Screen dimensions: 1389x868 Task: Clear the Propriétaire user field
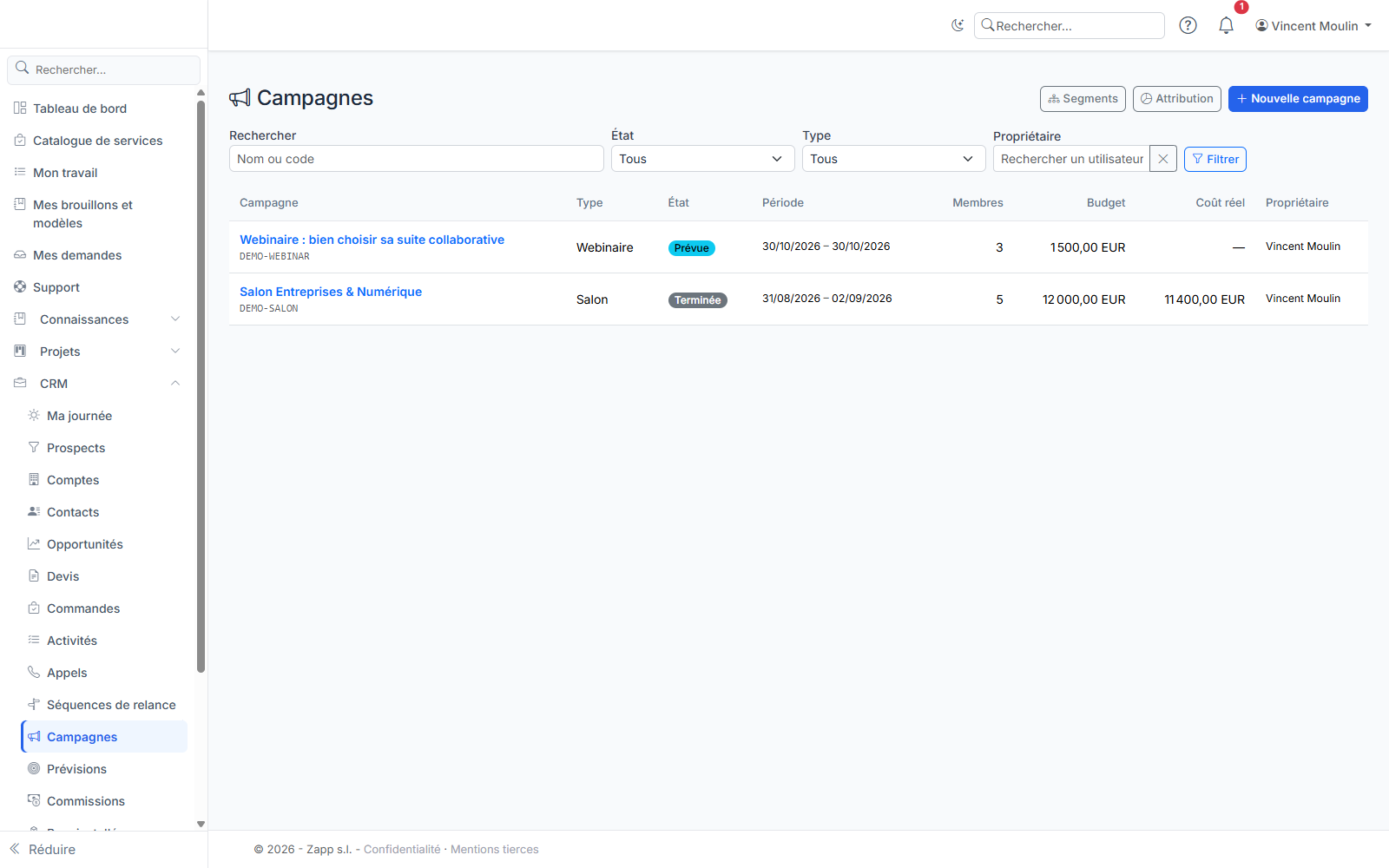click(x=1163, y=159)
